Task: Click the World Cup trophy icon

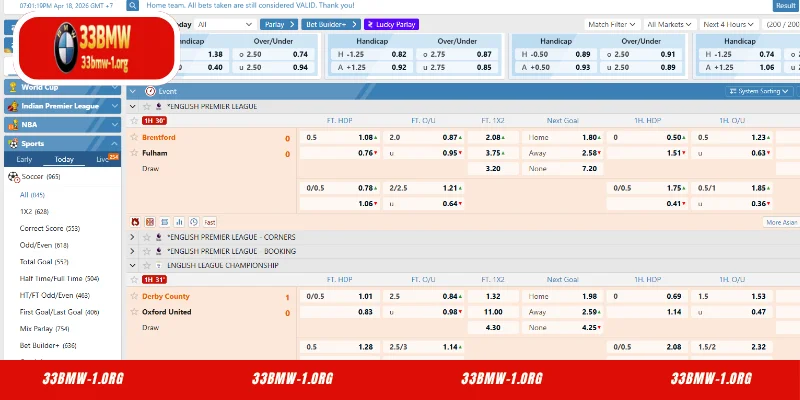Action: [13, 87]
